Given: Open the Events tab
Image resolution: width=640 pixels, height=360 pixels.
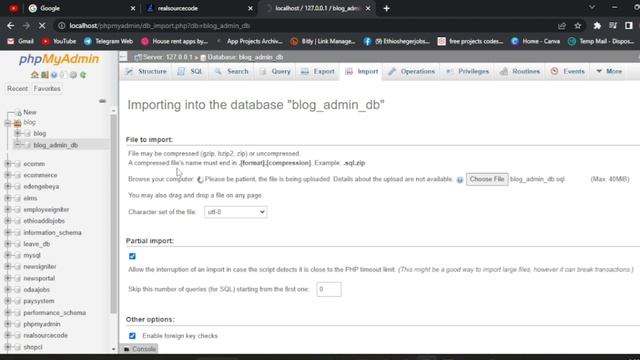Looking at the screenshot, I should point(568,71).
